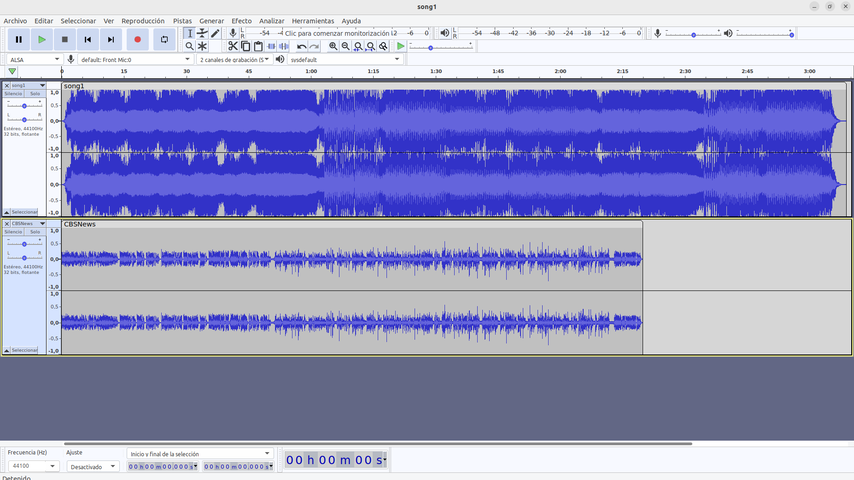
Task: Click the red Record button
Action: (137, 40)
